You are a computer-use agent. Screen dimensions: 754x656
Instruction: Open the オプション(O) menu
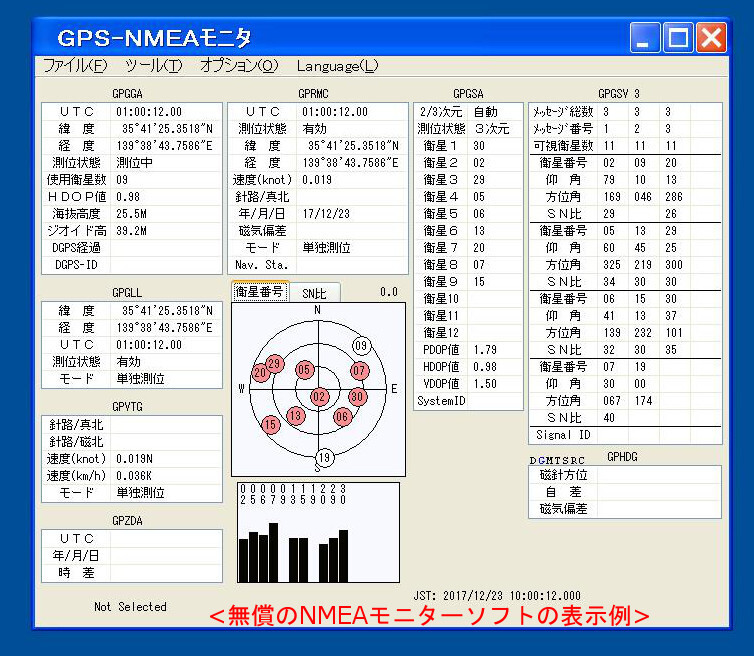(238, 66)
